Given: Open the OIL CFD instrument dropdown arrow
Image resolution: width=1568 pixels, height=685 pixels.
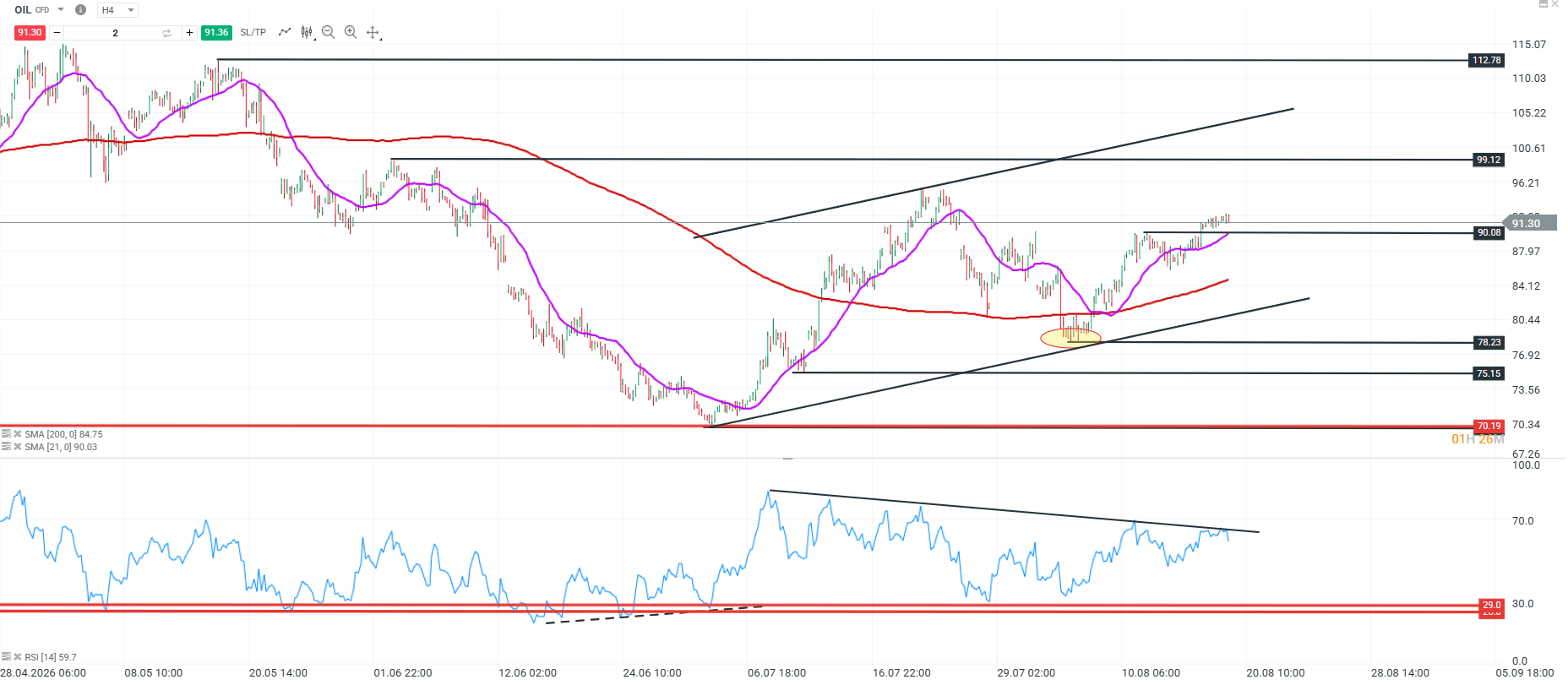Looking at the screenshot, I should pos(61,9).
